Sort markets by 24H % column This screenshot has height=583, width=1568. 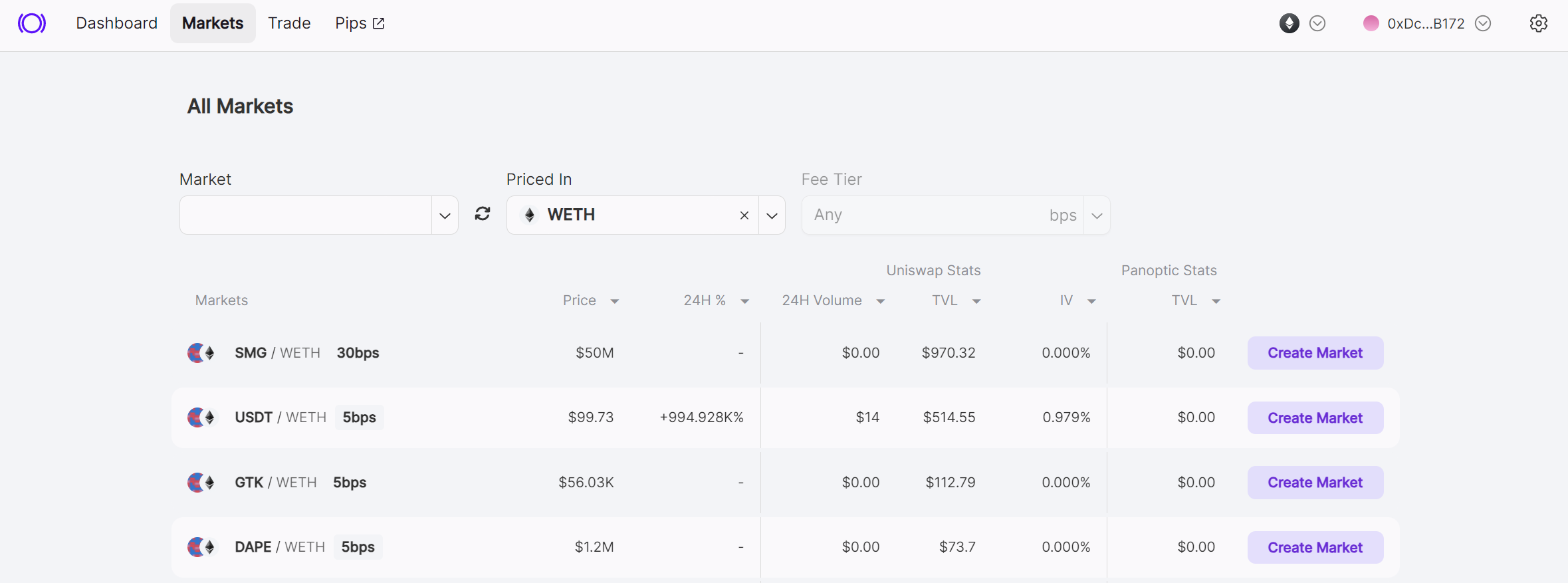[715, 300]
